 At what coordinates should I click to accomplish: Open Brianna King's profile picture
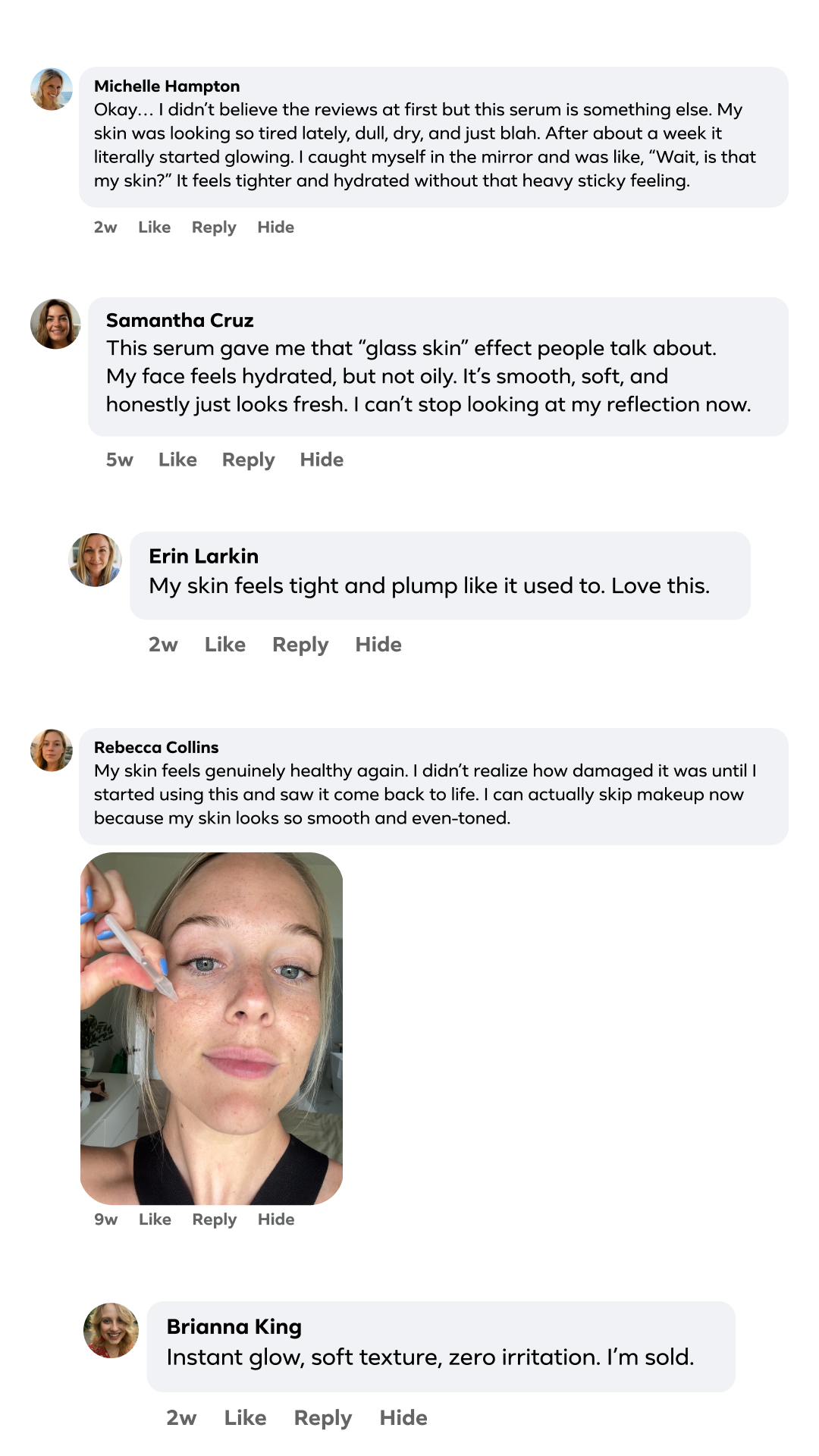pyautogui.click(x=111, y=1330)
